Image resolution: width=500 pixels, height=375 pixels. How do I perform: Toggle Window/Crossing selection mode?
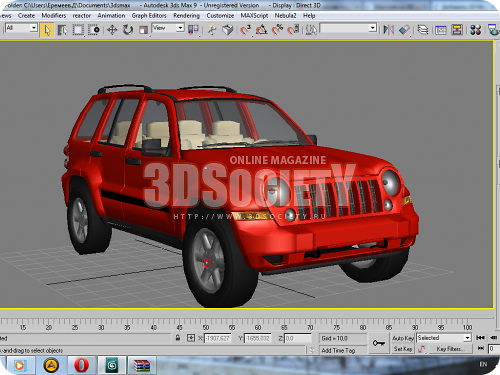pyautogui.click(x=94, y=30)
